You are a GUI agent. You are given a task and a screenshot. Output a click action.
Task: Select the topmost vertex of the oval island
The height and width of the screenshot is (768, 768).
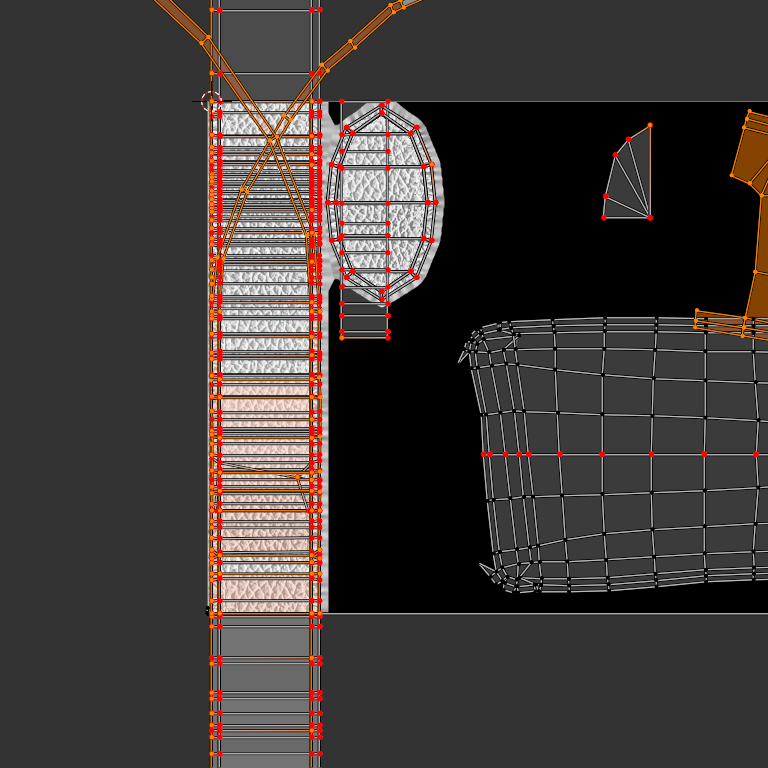[x=383, y=103]
